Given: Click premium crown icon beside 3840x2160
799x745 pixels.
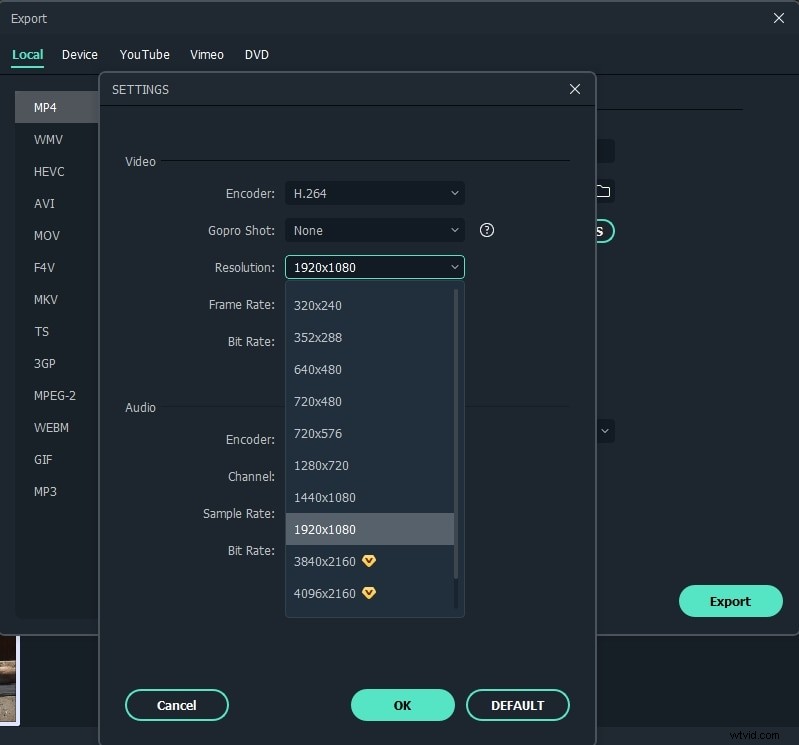Looking at the screenshot, I should [x=369, y=562].
